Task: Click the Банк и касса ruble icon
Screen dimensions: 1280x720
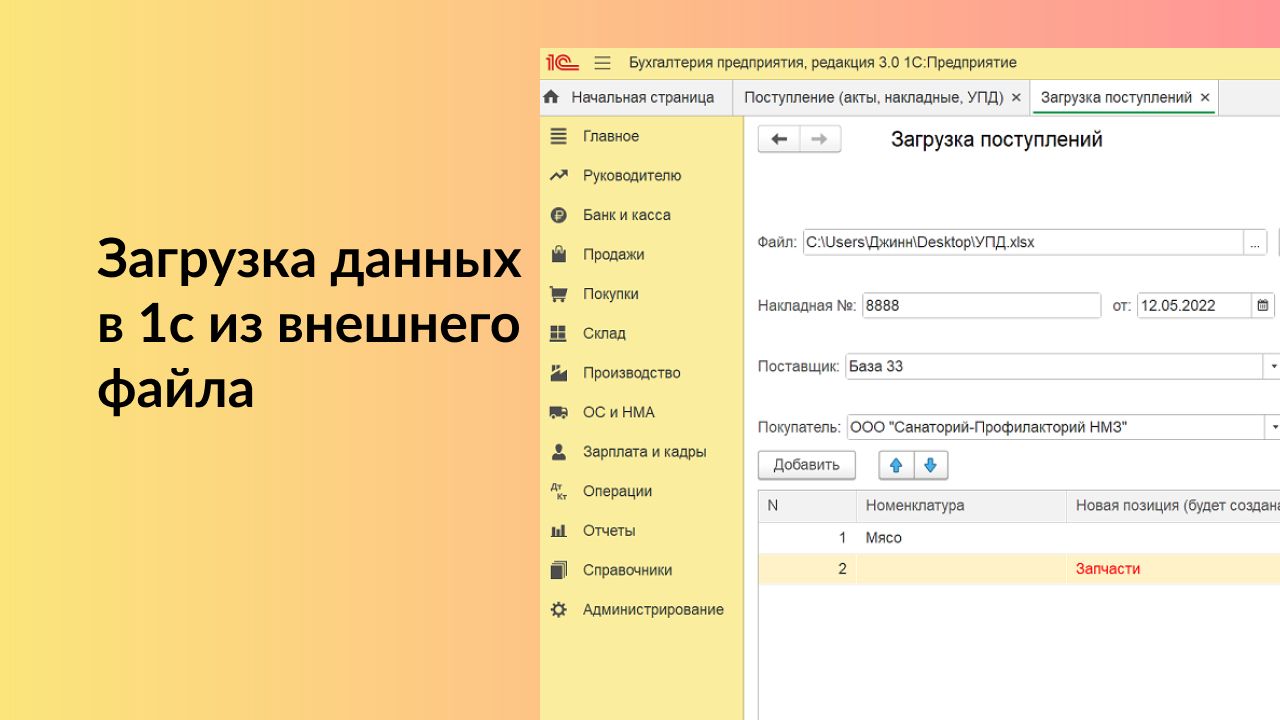Action: 559,215
